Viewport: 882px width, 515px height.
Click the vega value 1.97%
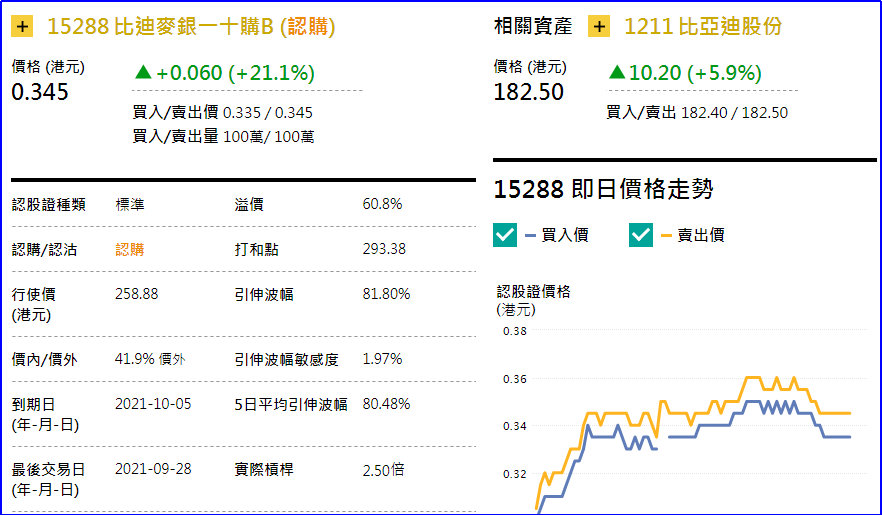click(382, 359)
